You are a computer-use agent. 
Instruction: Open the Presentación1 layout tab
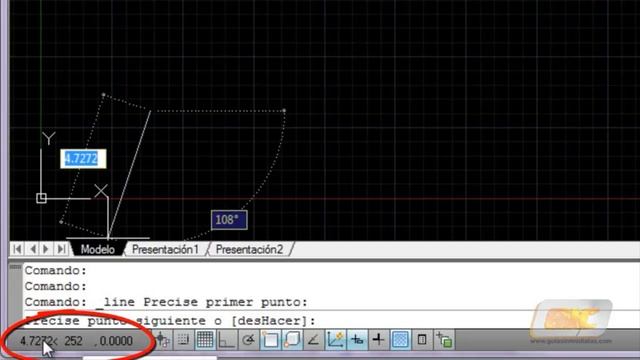tap(165, 249)
